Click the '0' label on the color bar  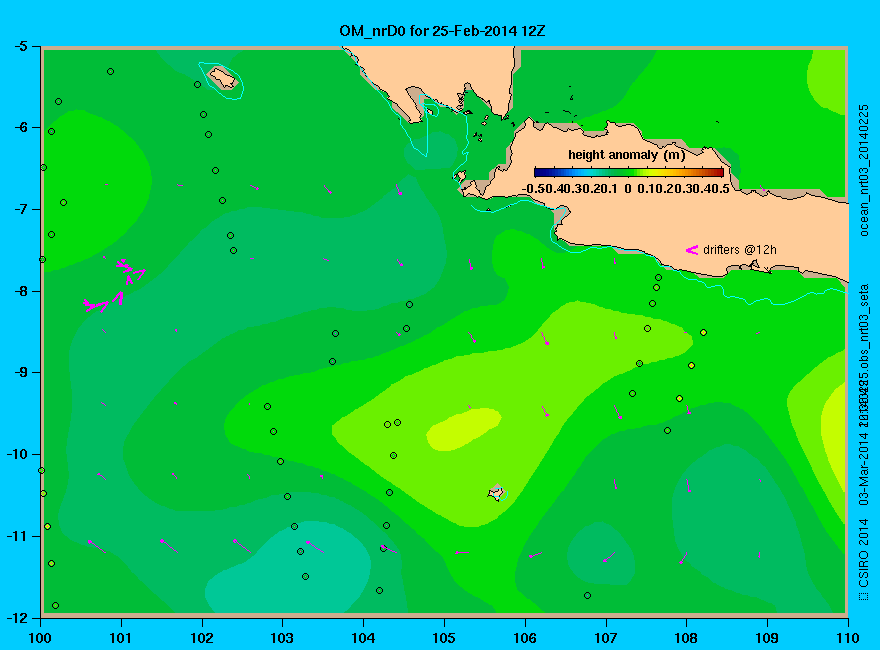pyautogui.click(x=627, y=189)
